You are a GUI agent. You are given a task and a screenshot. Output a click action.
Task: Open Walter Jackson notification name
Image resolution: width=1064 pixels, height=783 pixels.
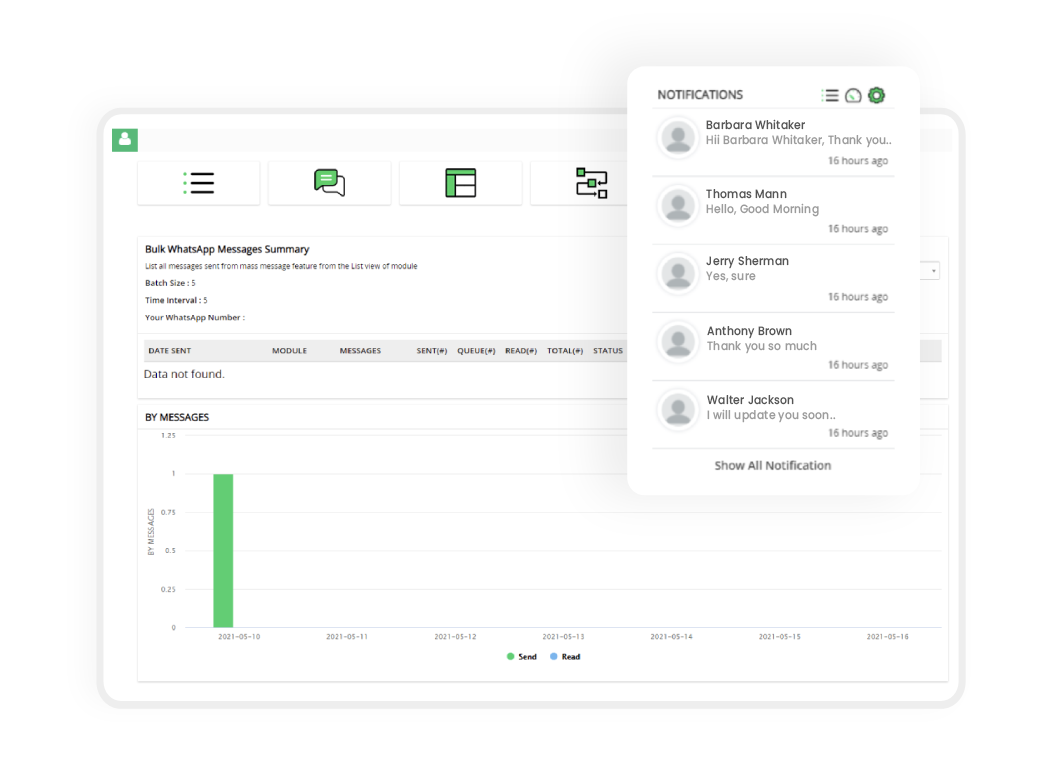750,400
